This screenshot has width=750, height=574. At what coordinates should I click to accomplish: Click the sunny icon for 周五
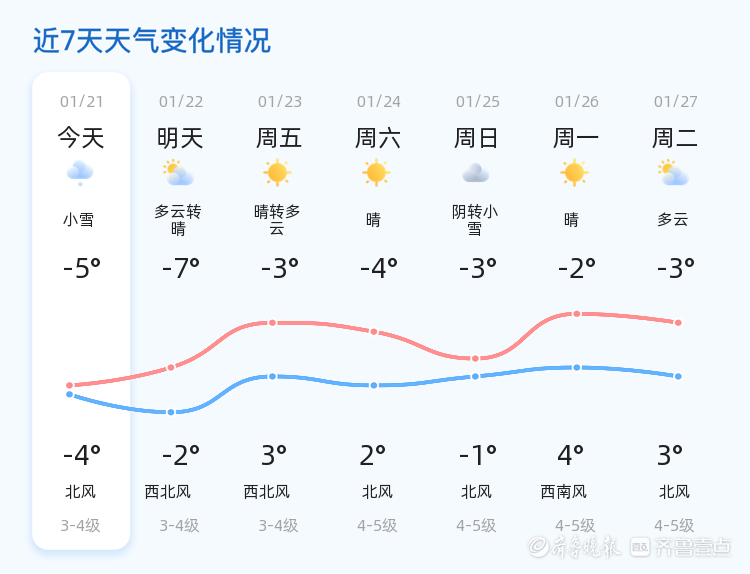coord(277,173)
